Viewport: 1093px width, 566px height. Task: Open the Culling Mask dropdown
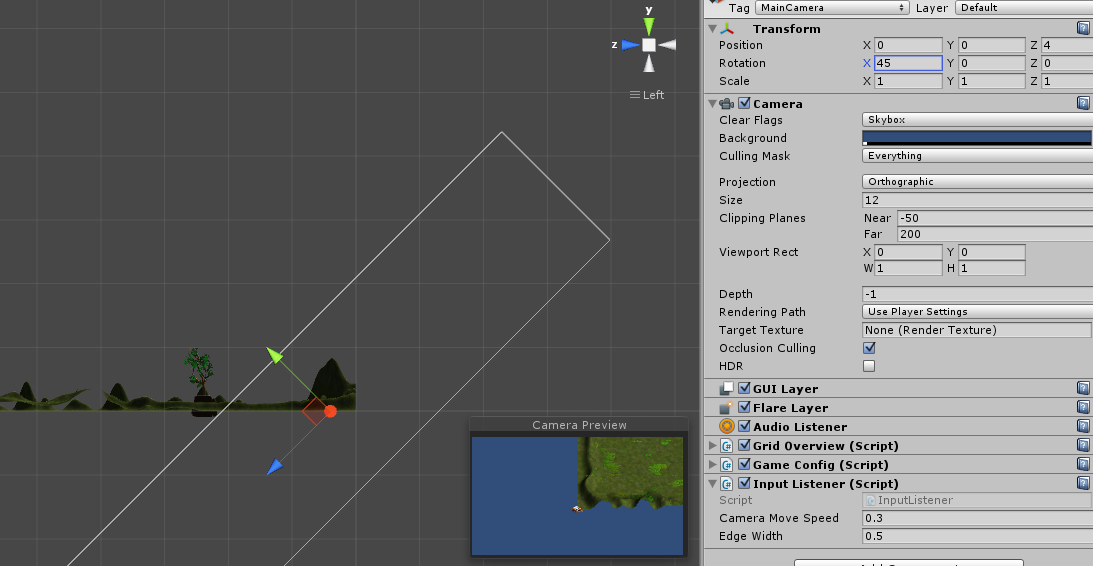click(x=977, y=156)
